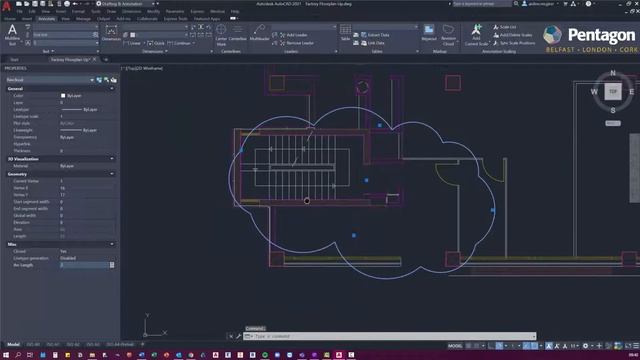This screenshot has width=640, height=360.
Task: Click the Multileader tool
Action: tap(260, 33)
